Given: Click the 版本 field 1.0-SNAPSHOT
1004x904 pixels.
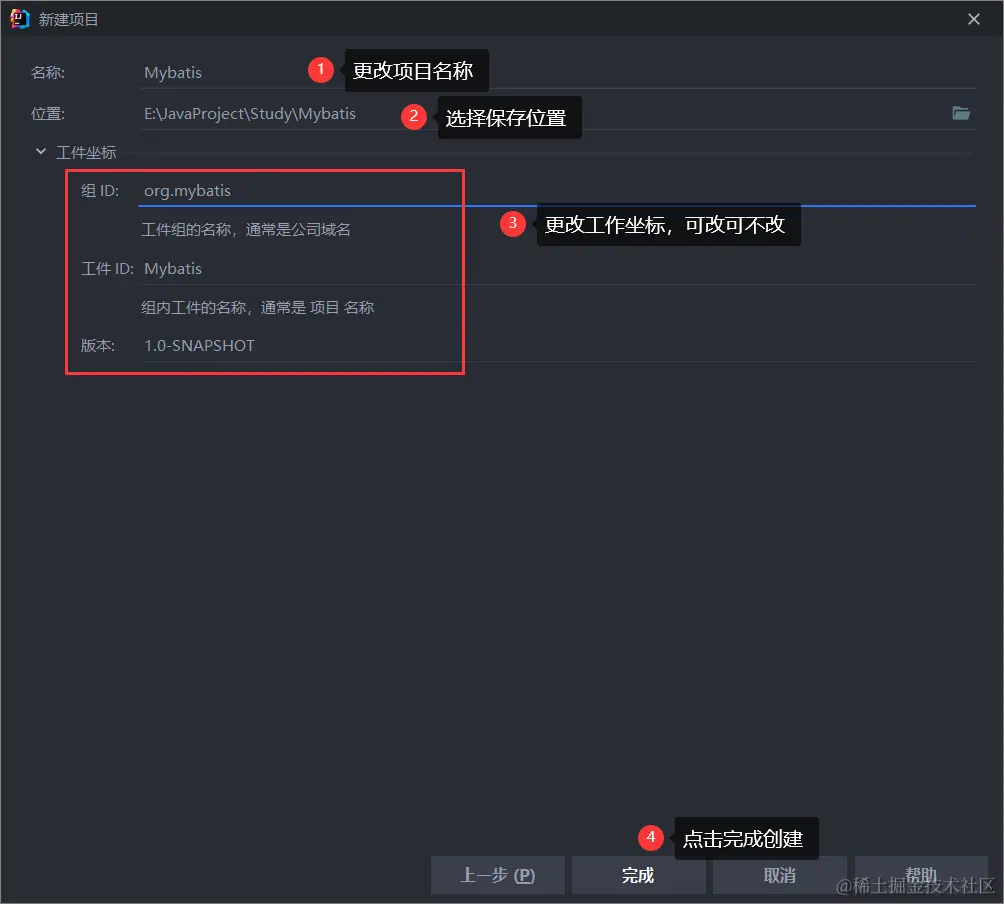Looking at the screenshot, I should [x=557, y=346].
